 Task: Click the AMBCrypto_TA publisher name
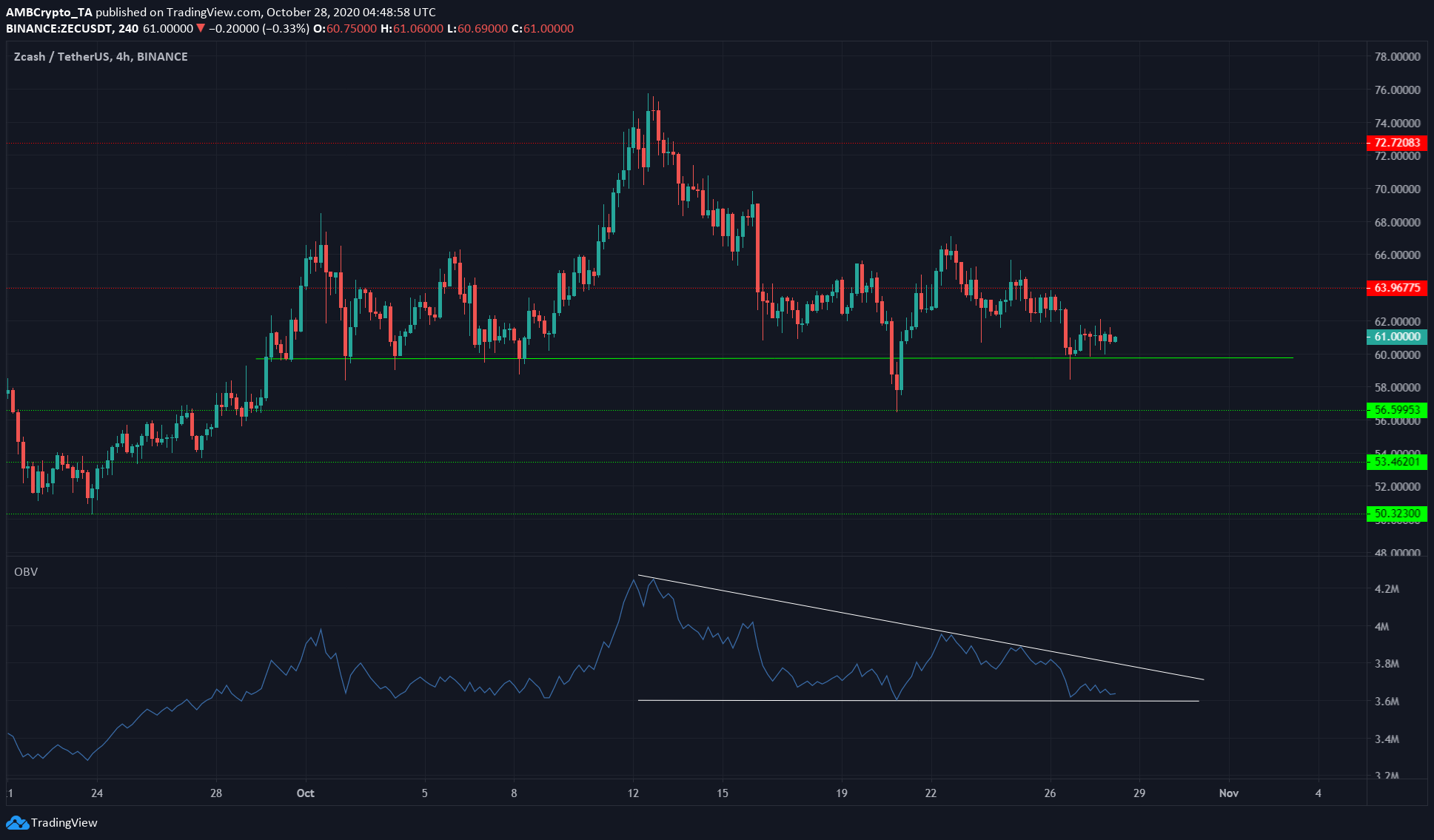coord(50,13)
